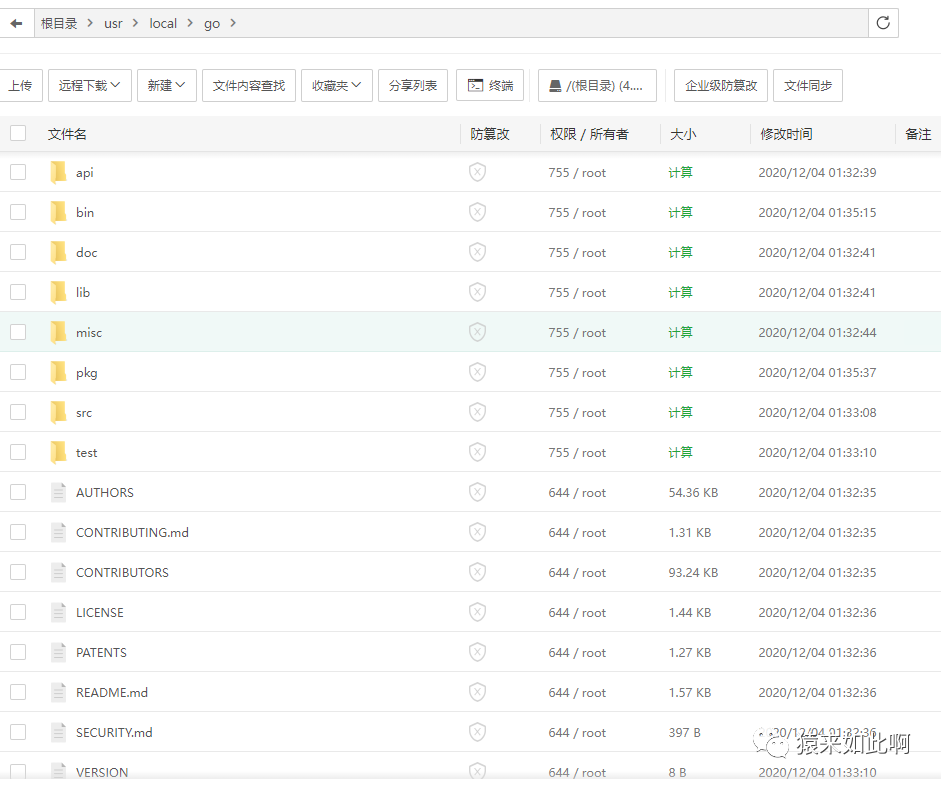Click tamper-proof shield for CONTRIBUTING.md
This screenshot has width=941, height=785.
pos(477,532)
